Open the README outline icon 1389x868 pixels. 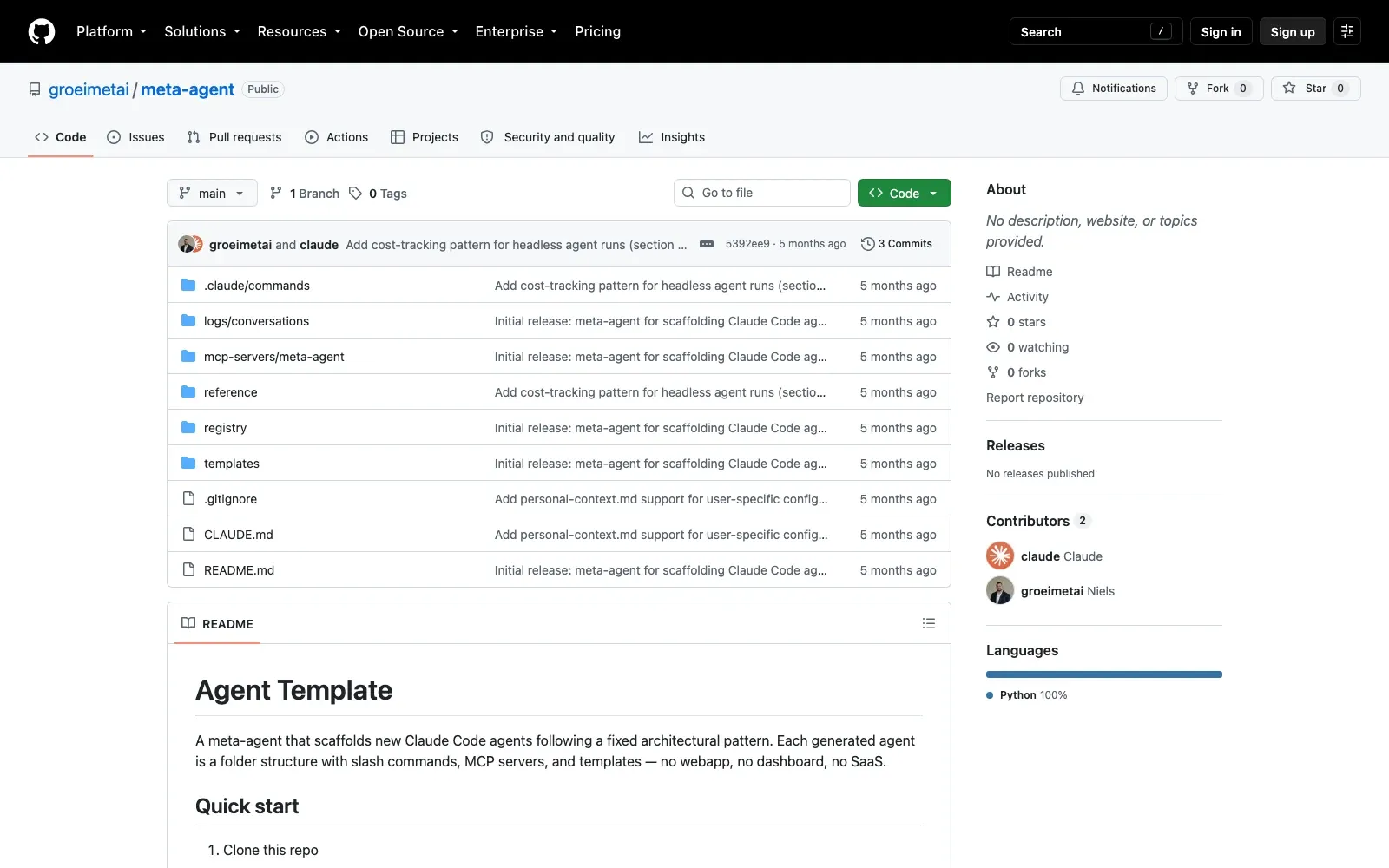click(x=929, y=623)
